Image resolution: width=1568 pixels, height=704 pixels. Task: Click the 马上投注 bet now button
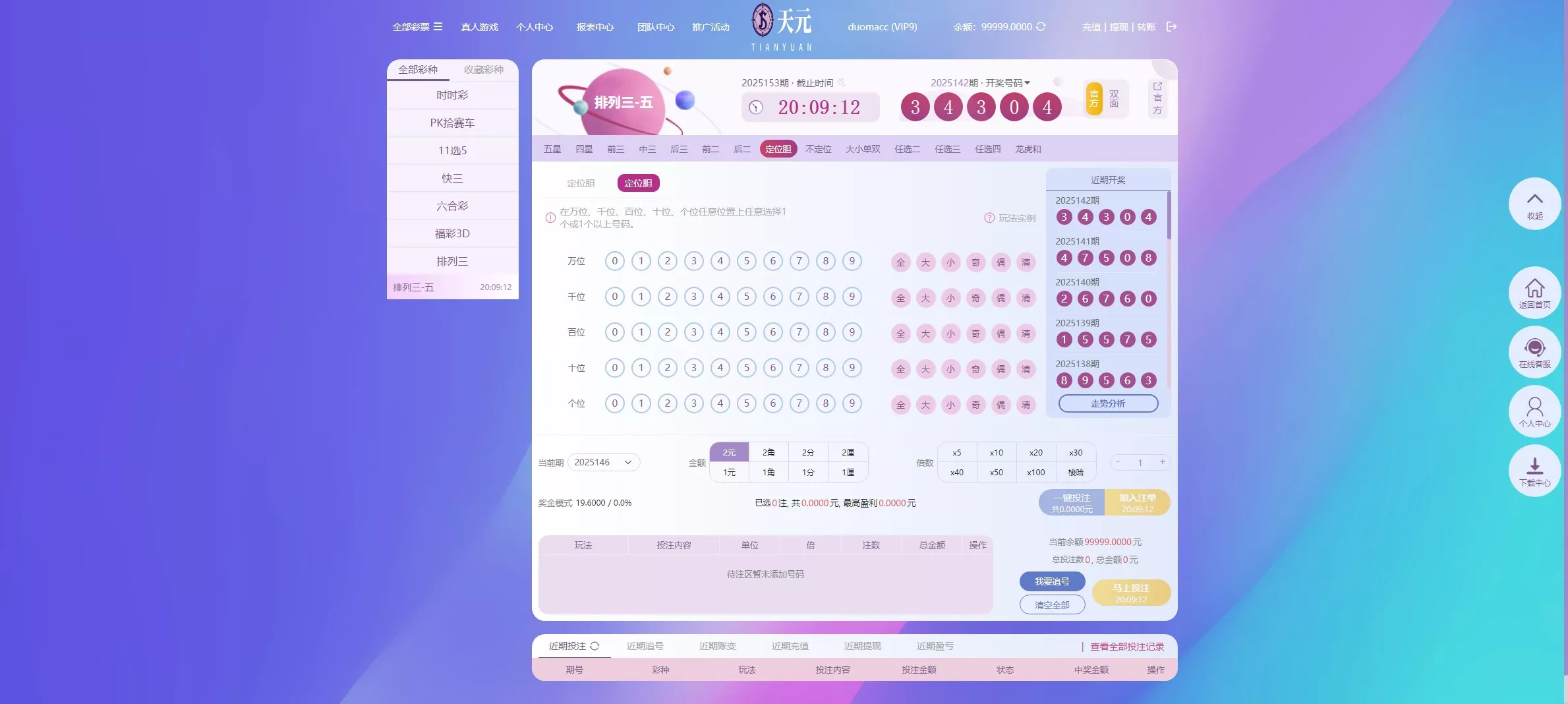coord(1131,592)
